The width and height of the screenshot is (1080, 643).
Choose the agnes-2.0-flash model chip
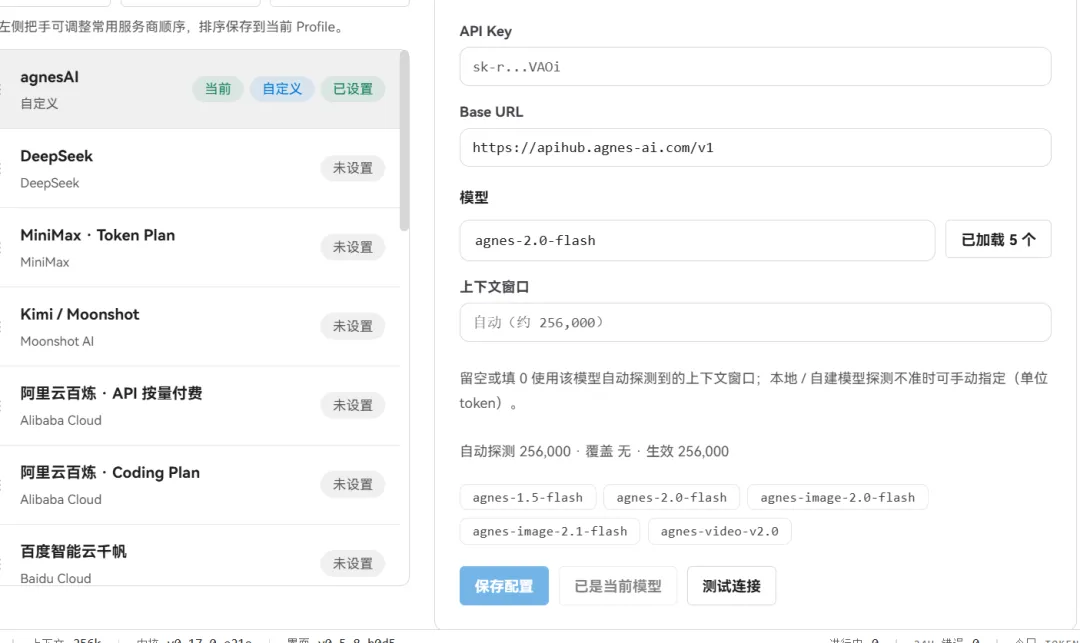coord(672,498)
